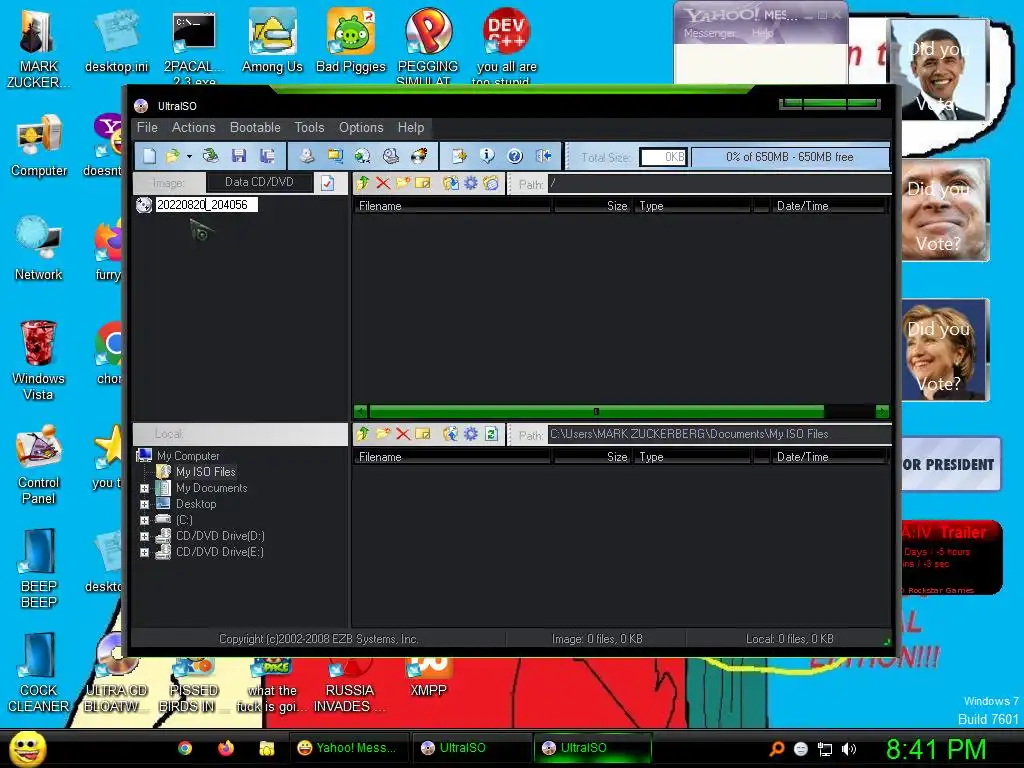
Task: Click the Type header in the Local pane
Action: coord(692,457)
